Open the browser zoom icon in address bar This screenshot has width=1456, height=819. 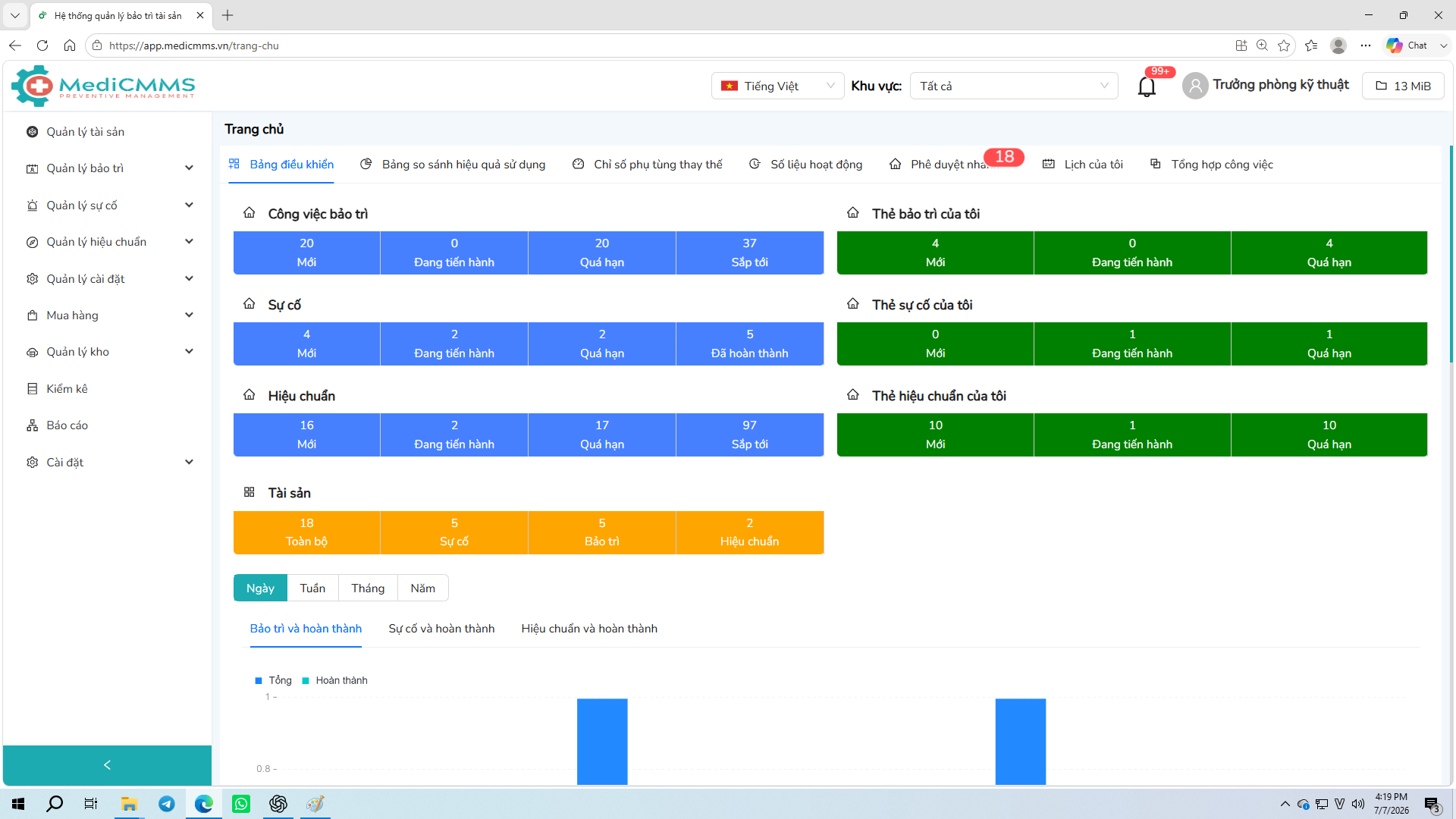[1262, 45]
